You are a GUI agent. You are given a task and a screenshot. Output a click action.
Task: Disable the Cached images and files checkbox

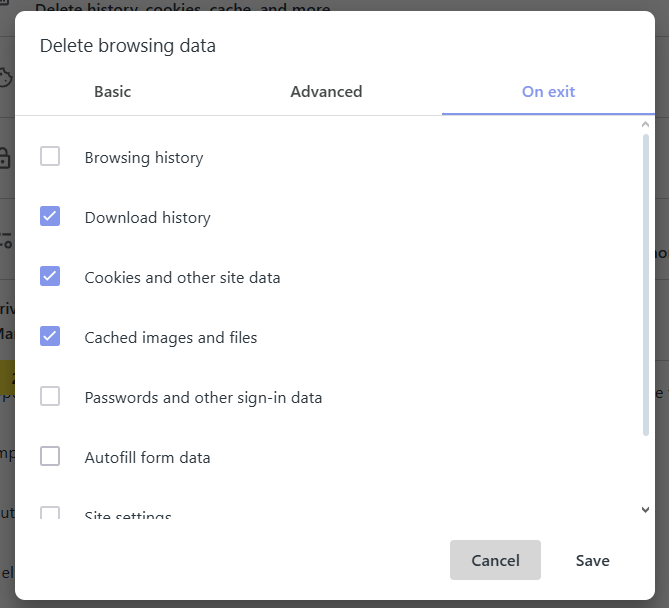pos(50,337)
